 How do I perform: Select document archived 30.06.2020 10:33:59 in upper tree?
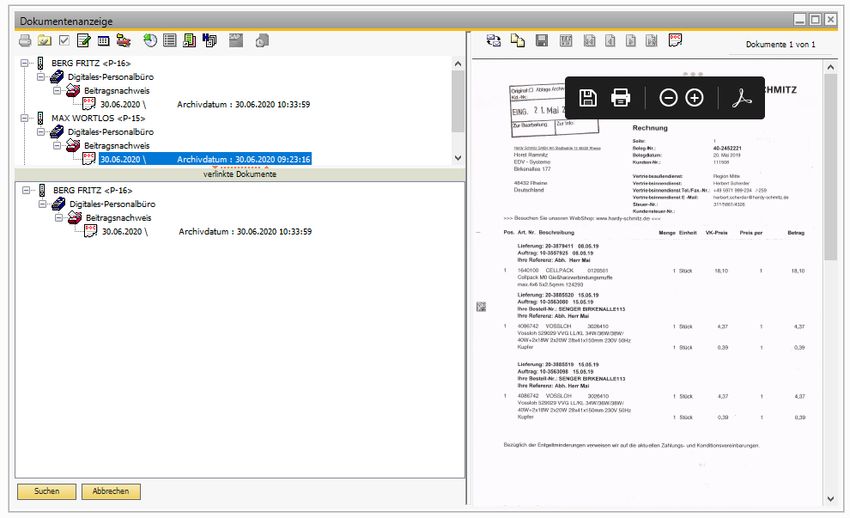tap(205, 104)
